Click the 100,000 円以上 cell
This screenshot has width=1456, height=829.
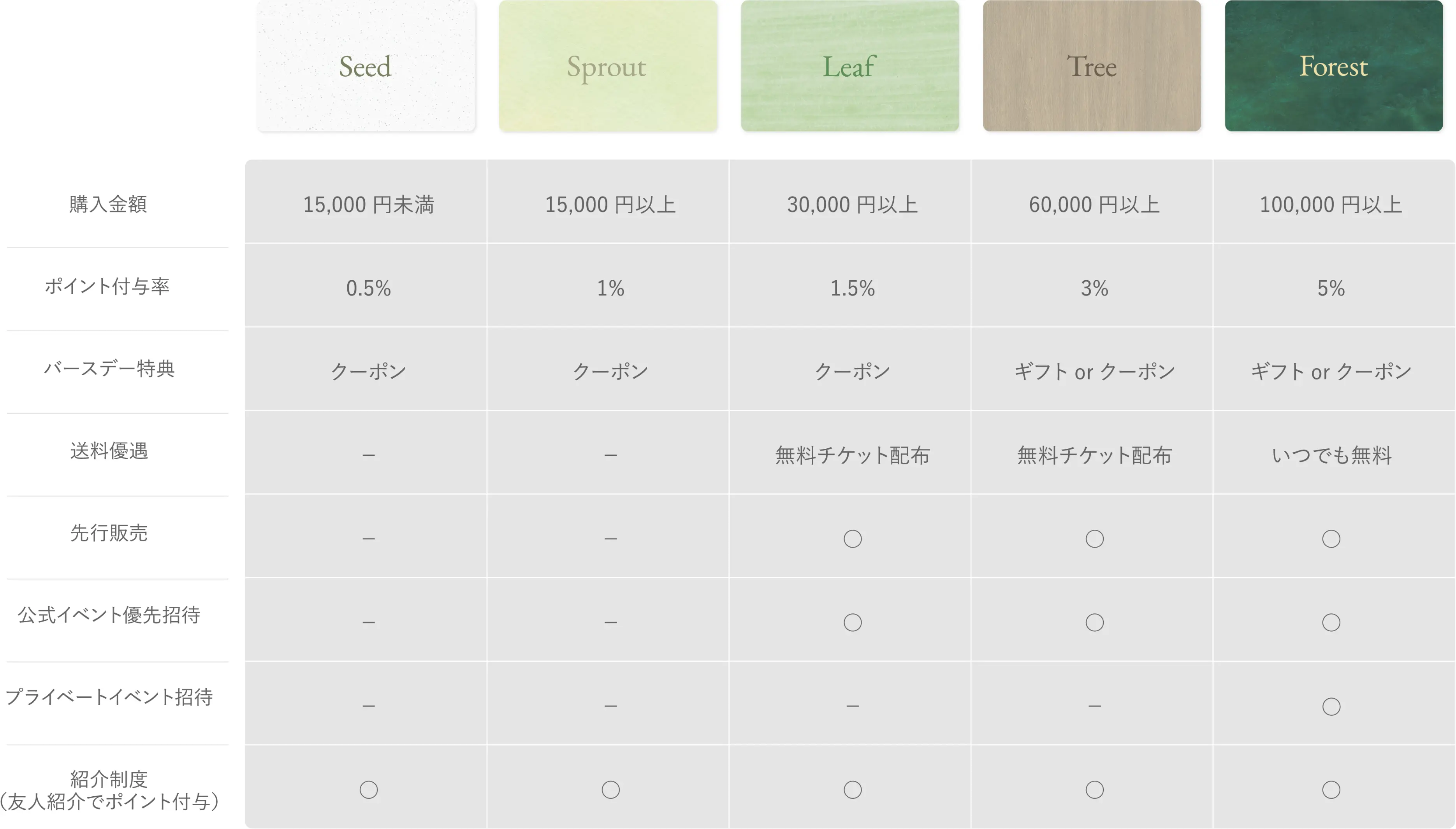coord(1331,204)
